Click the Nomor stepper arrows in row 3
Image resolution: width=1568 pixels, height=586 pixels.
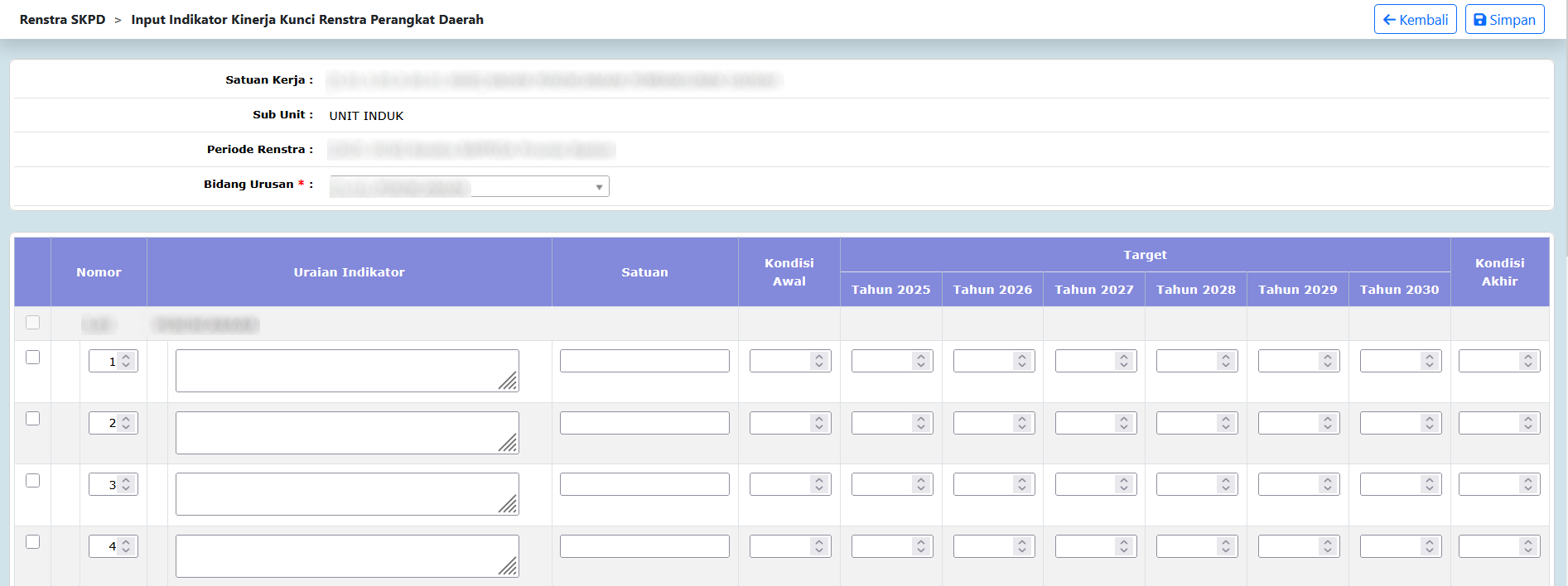pyautogui.click(x=126, y=485)
